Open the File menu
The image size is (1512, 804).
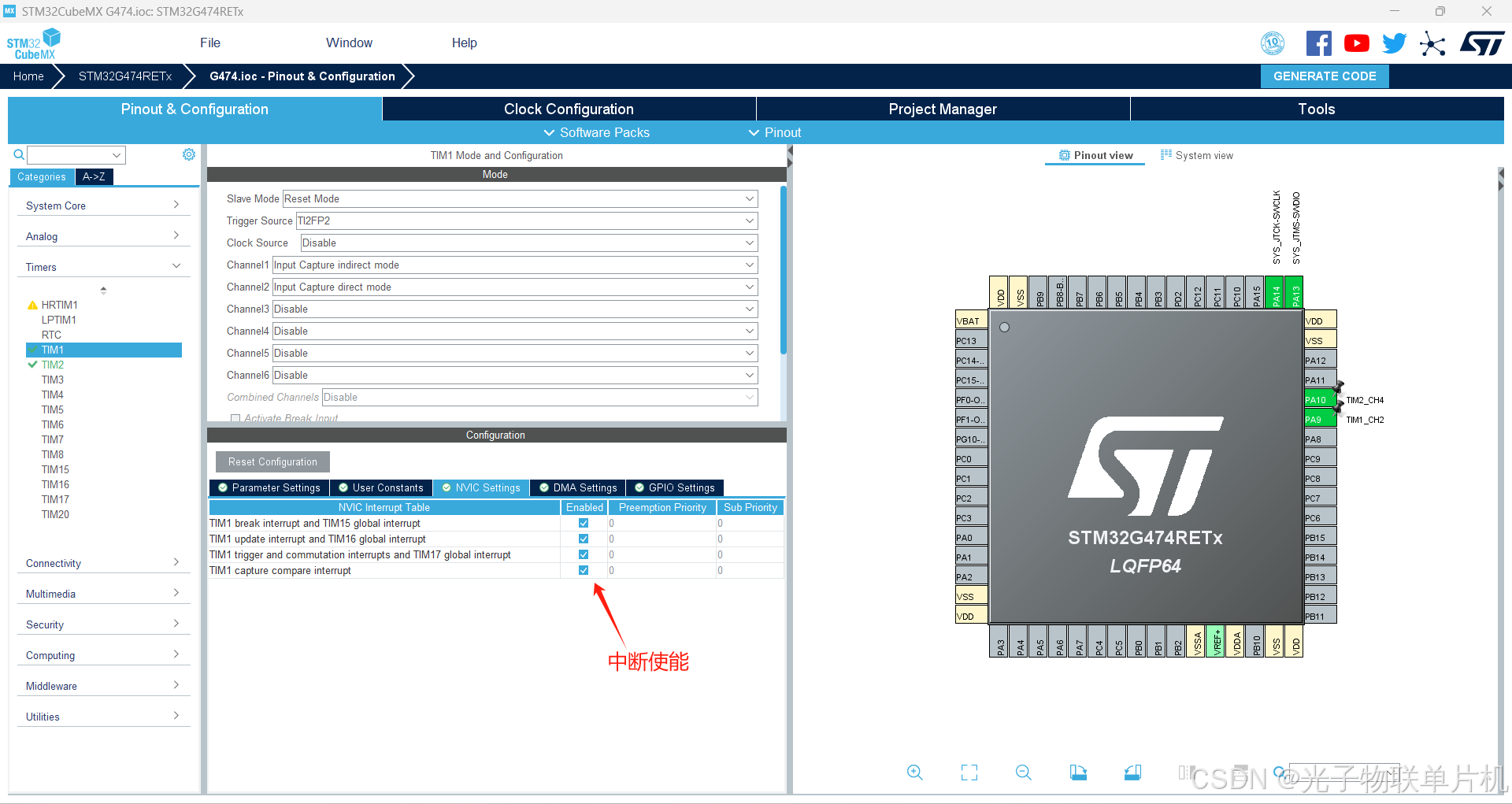210,43
